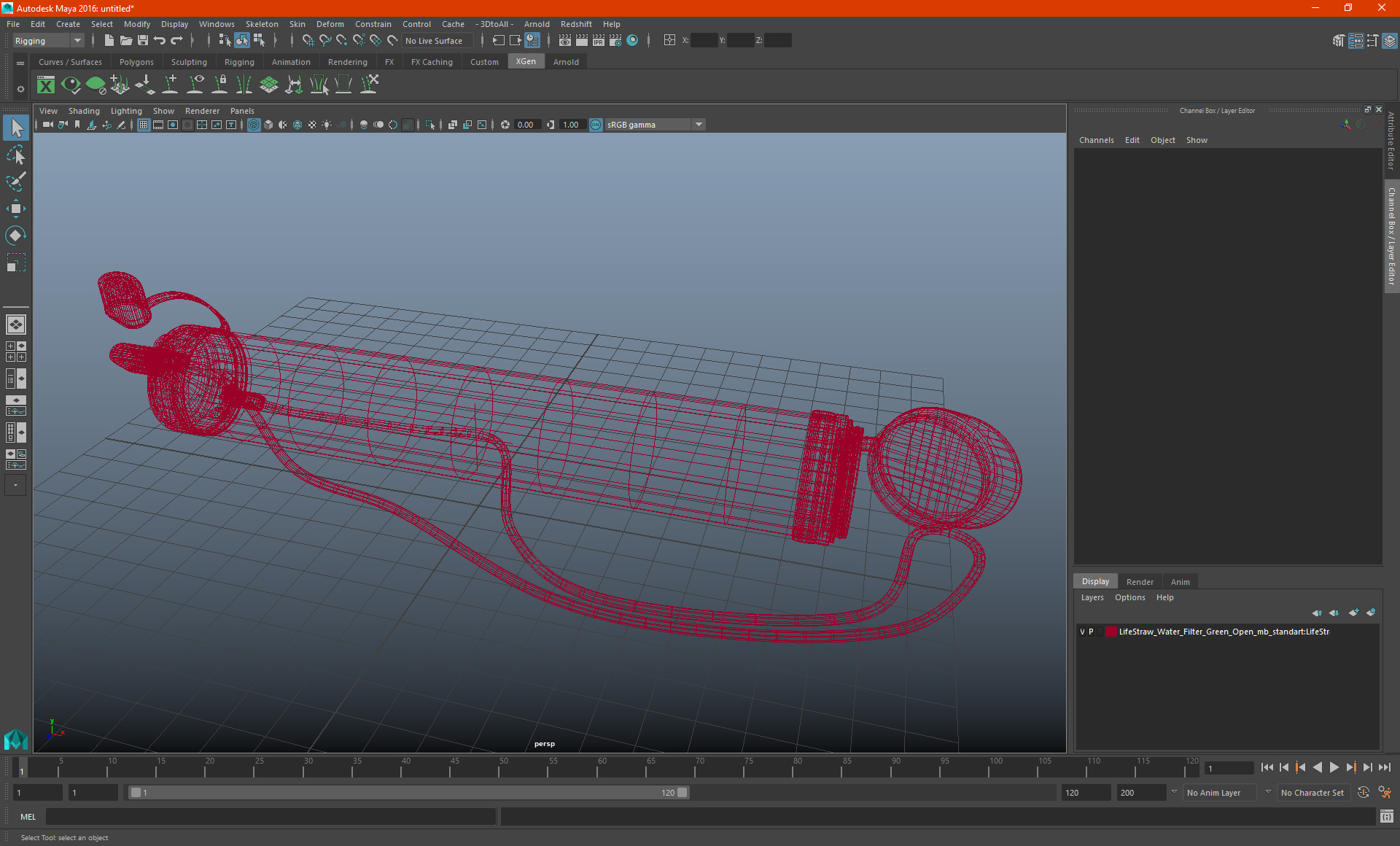This screenshot has width=1400, height=846.
Task: Open the No Live Surface field
Action: 437,41
